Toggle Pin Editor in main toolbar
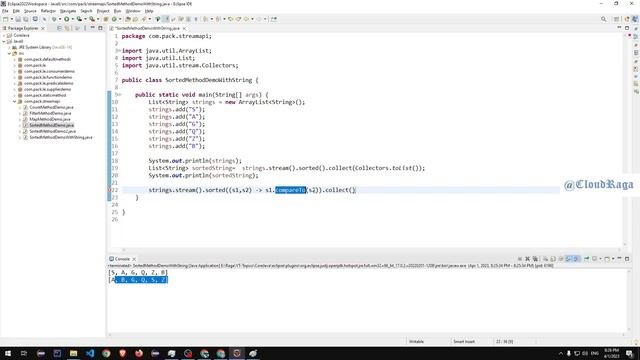Screen dimensions: 640x360 pyautogui.click(x=274, y=19)
